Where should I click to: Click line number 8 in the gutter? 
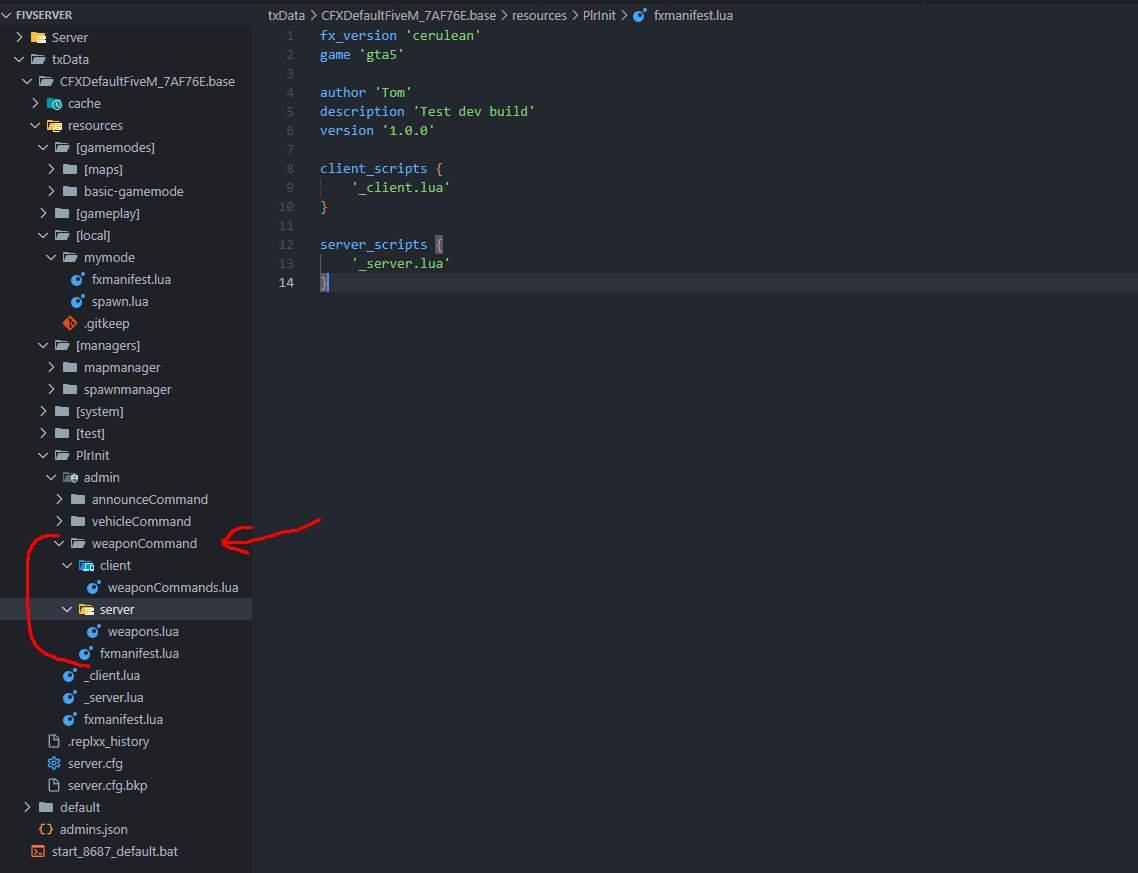click(x=290, y=168)
